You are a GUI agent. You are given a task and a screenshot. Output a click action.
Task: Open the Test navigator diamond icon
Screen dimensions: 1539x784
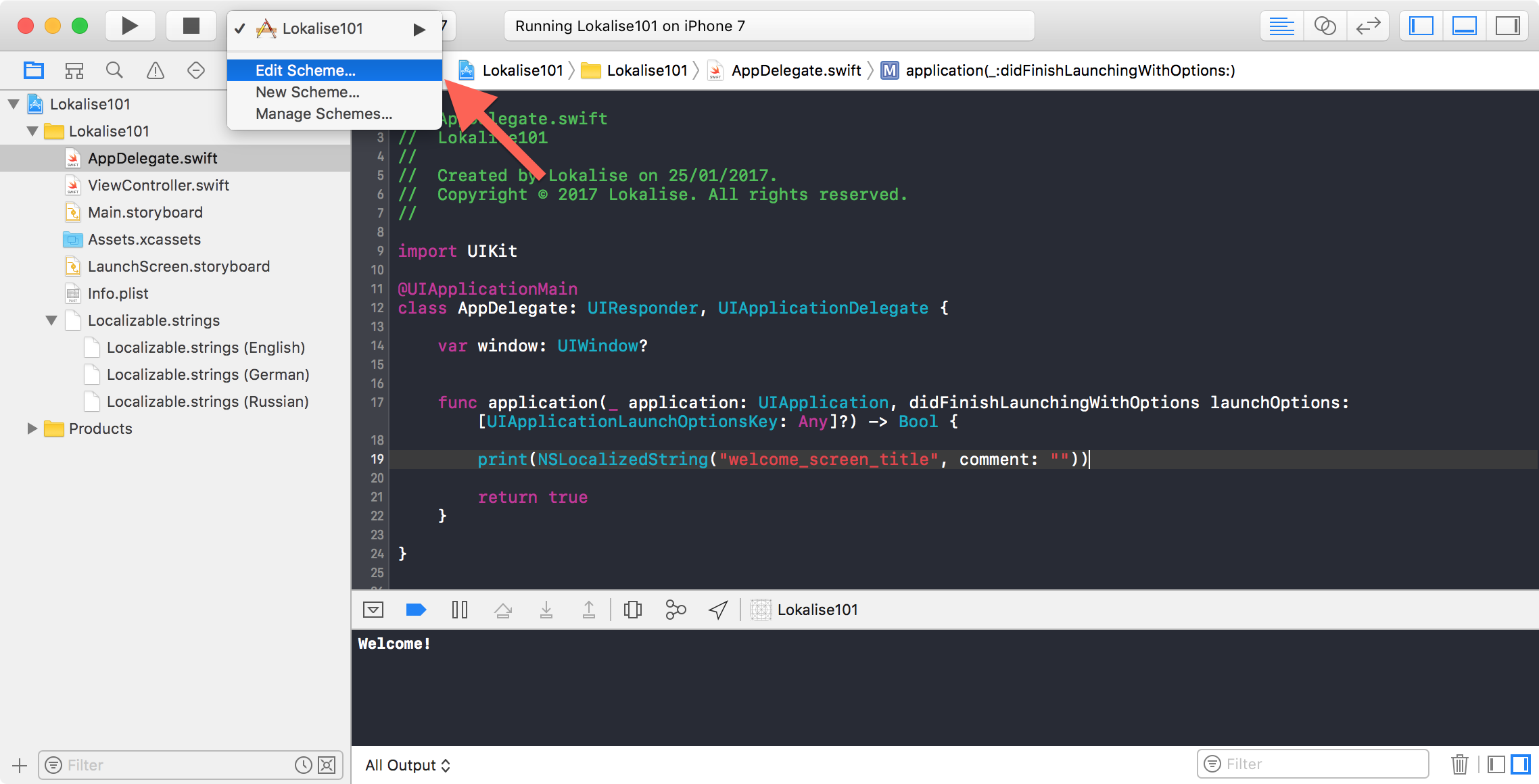(x=196, y=70)
